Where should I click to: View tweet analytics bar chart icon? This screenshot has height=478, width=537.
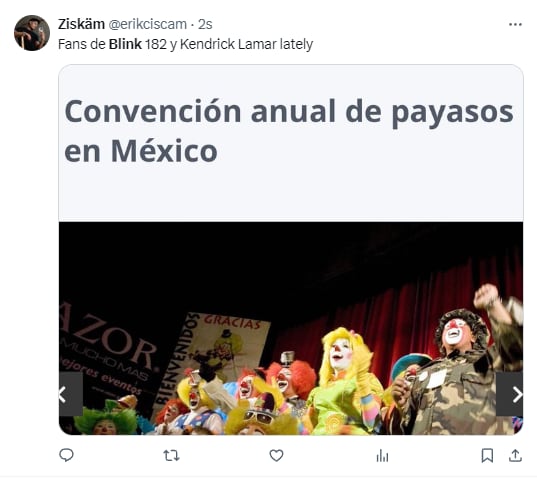pos(382,456)
